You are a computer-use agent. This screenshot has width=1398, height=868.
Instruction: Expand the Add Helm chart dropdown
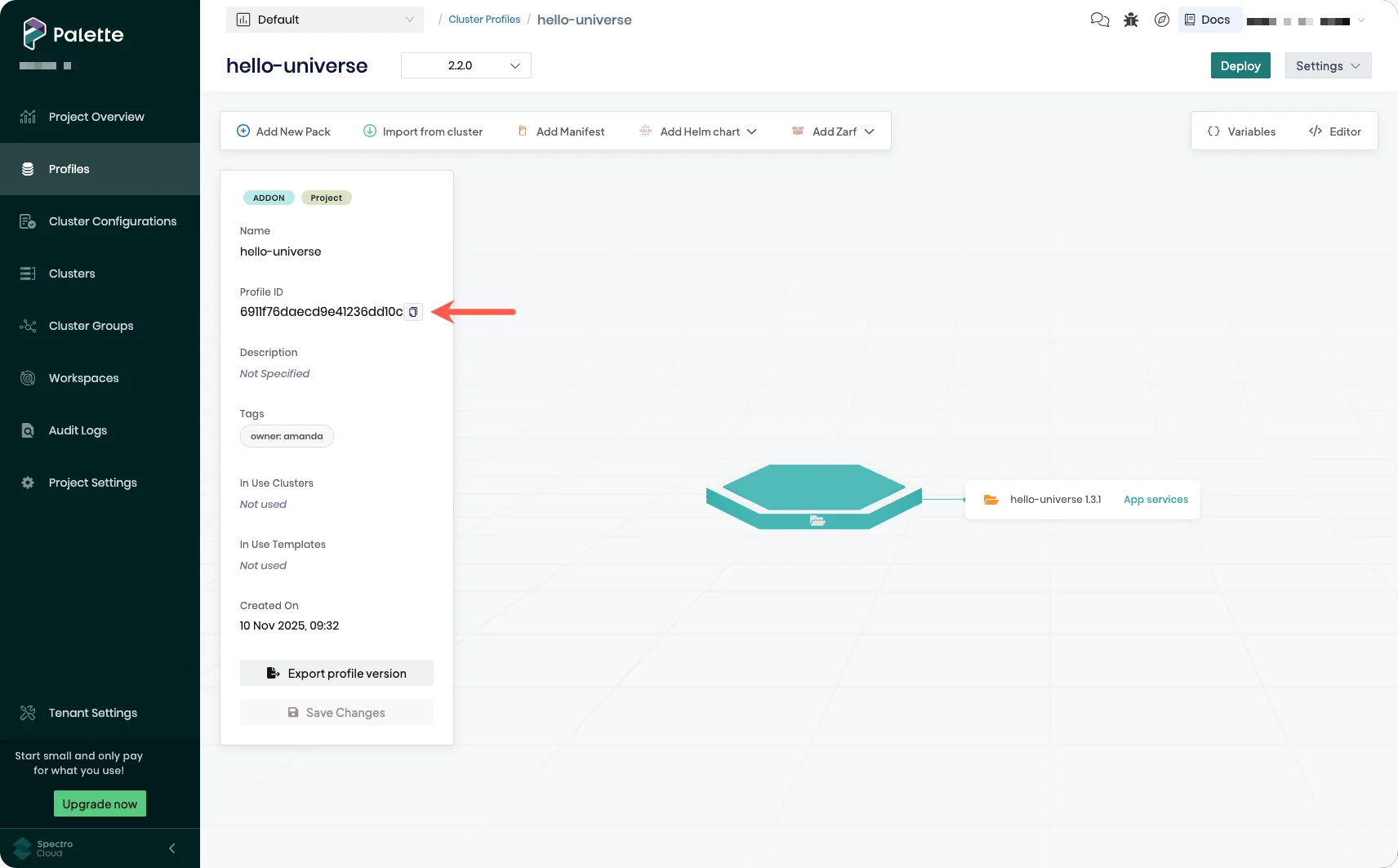751,131
